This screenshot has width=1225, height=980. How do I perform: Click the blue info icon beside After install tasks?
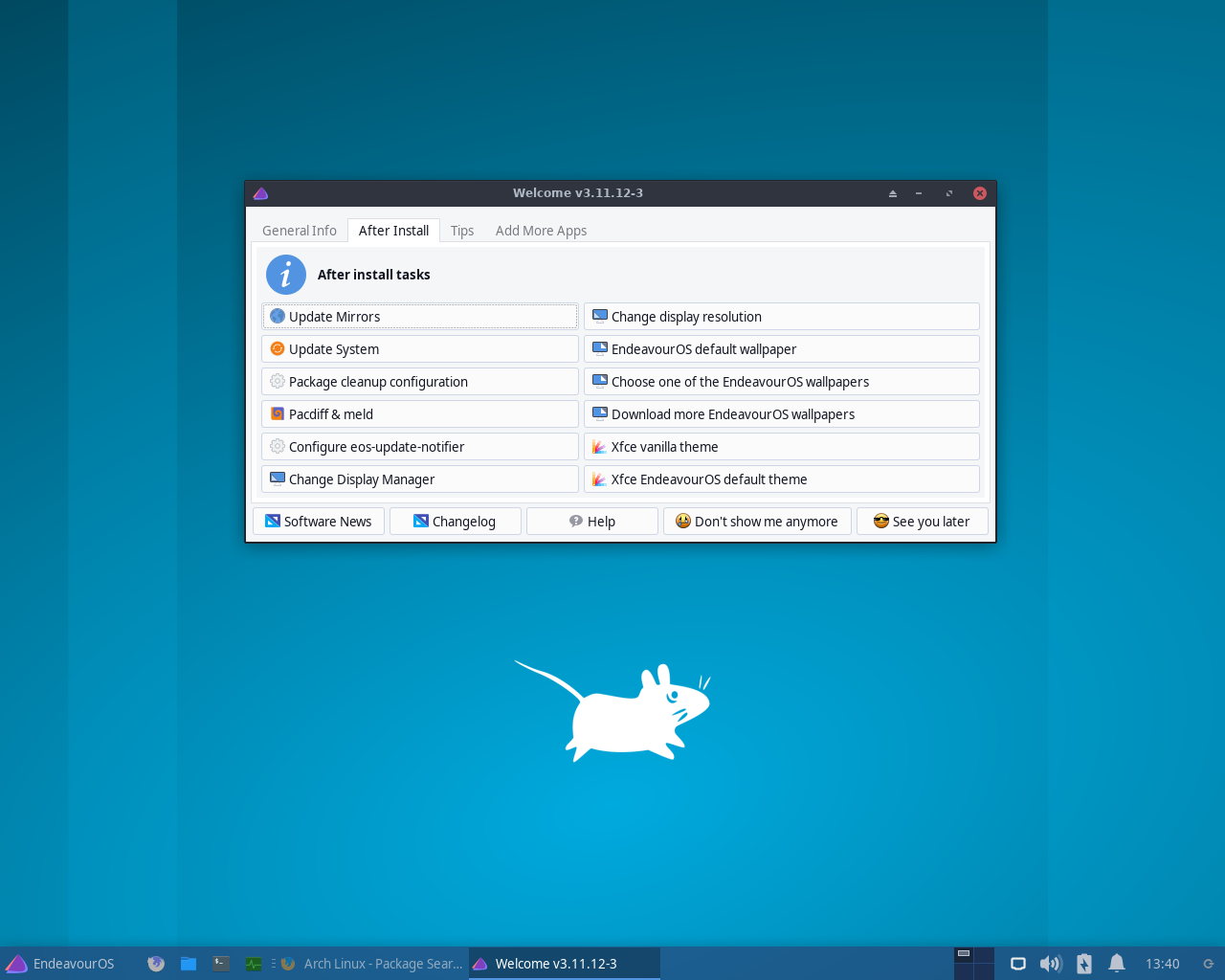click(x=286, y=275)
